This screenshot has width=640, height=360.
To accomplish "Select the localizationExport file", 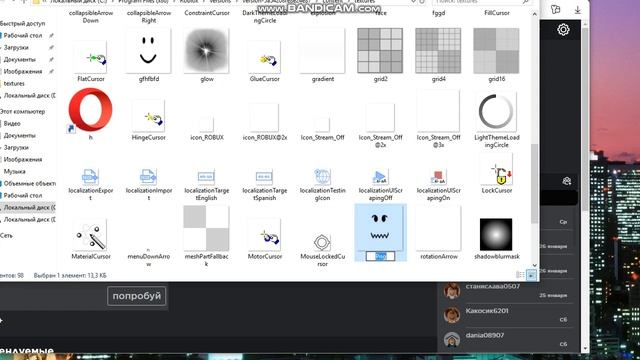I will 91,176.
